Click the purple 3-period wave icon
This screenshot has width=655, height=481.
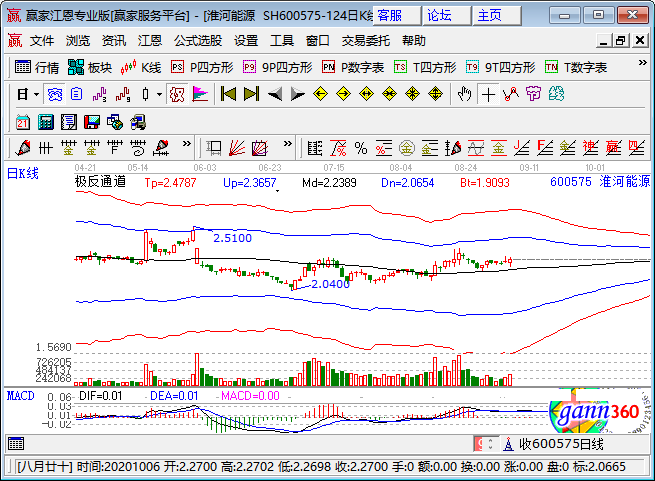pyautogui.click(x=99, y=94)
